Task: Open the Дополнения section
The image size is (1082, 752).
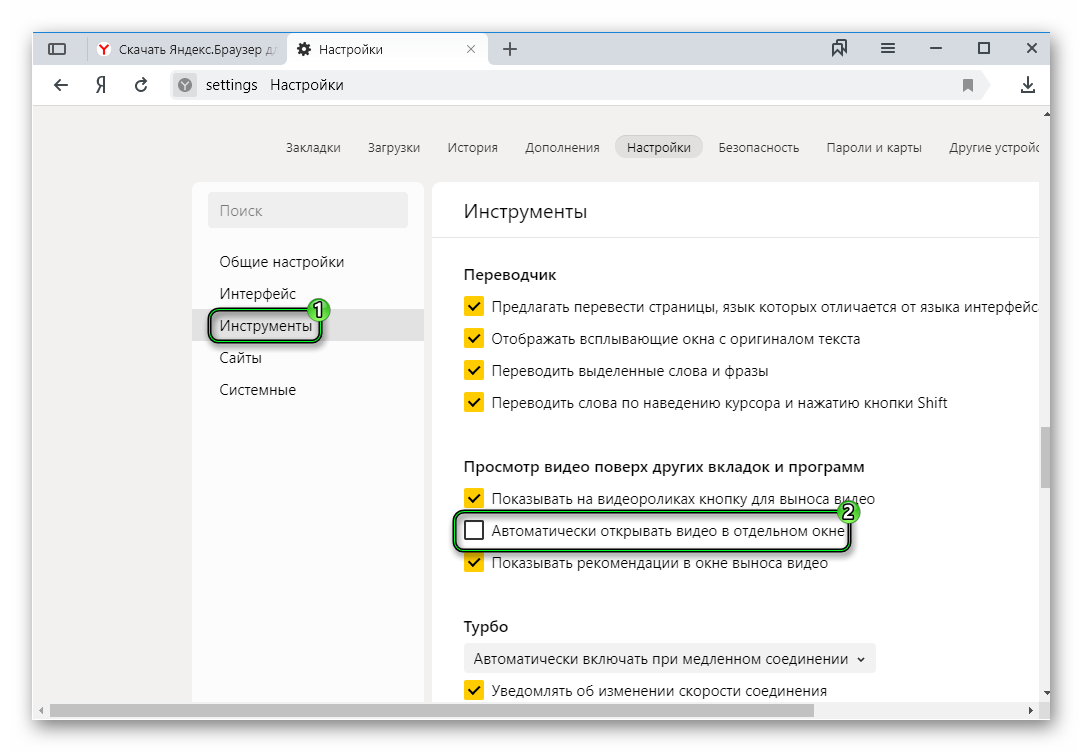Action: (x=562, y=146)
